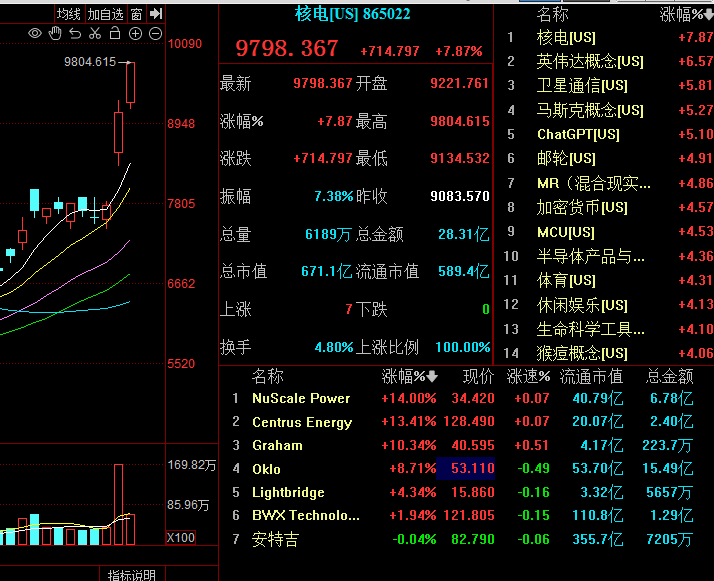The width and height of the screenshot is (714, 581).
Task: Sort stocks by 涨速% column header
Action: pos(528,376)
